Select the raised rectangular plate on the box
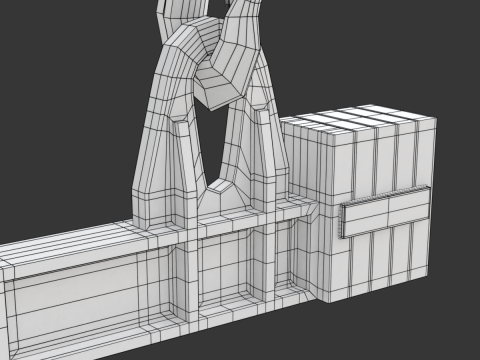The width and height of the screenshot is (480, 360). tap(385, 212)
